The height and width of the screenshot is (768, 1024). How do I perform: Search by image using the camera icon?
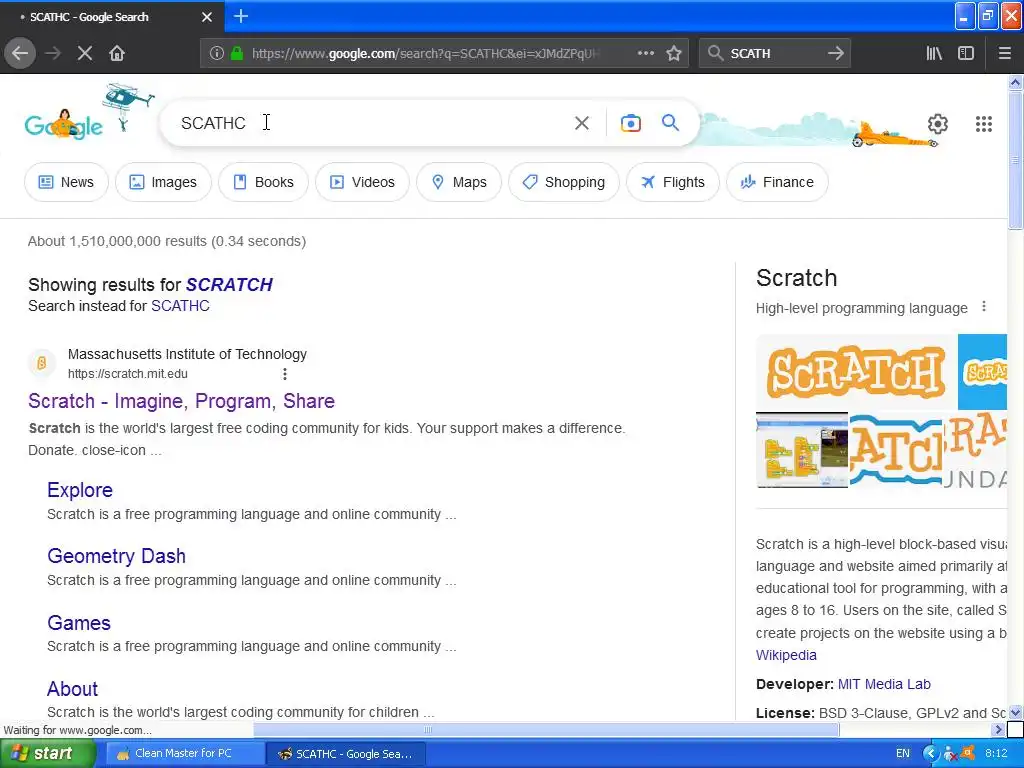click(x=630, y=123)
